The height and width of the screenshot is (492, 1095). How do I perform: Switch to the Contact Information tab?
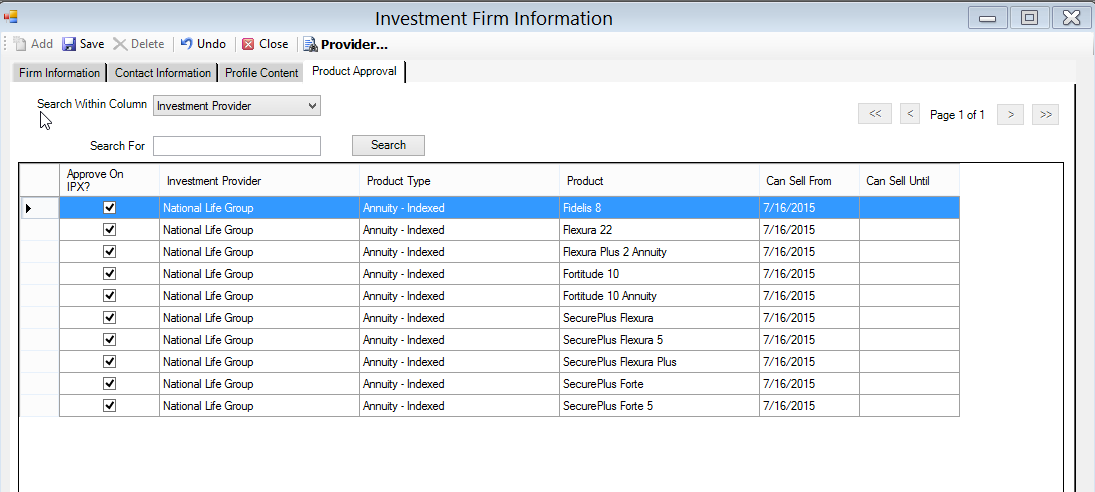[163, 73]
